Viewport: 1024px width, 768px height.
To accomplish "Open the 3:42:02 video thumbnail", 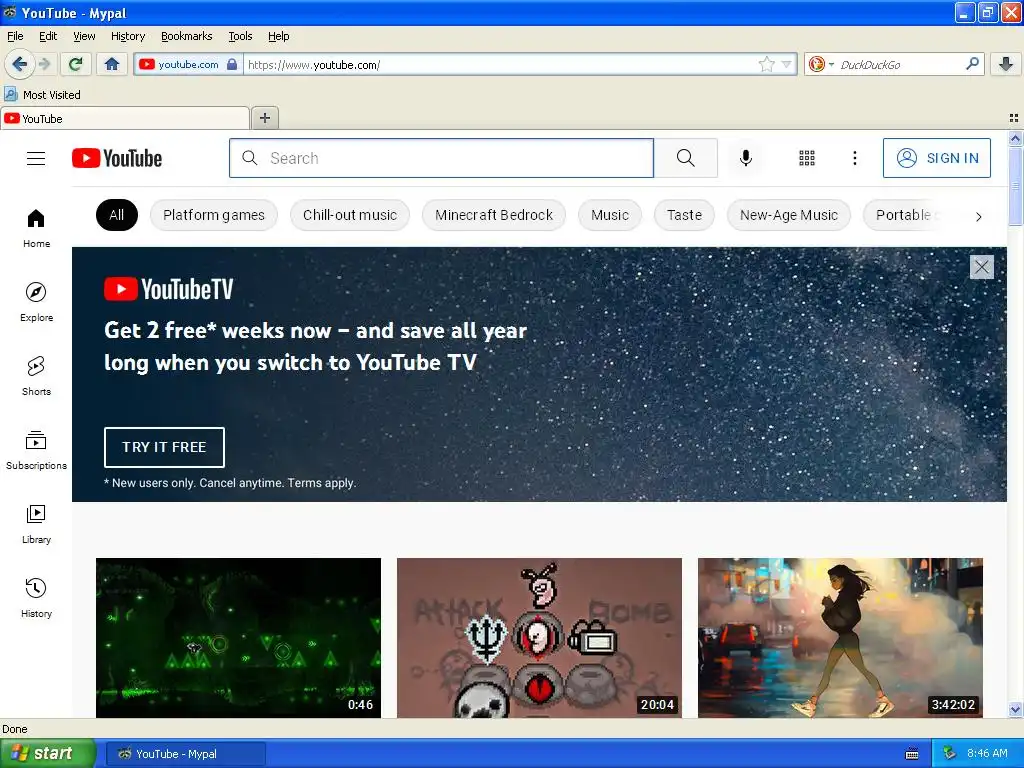I will [840, 637].
